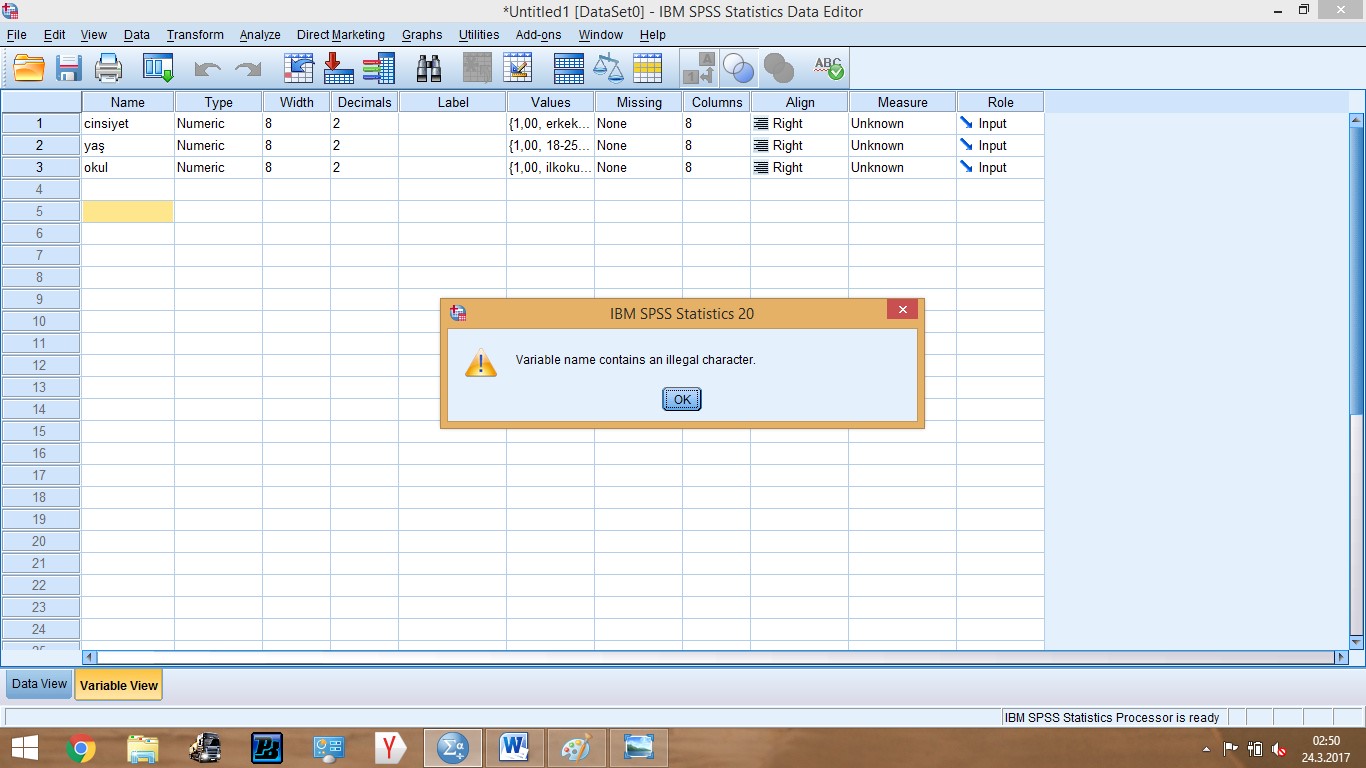Image resolution: width=1366 pixels, height=768 pixels.
Task: Click the Split file icon
Action: [569, 68]
